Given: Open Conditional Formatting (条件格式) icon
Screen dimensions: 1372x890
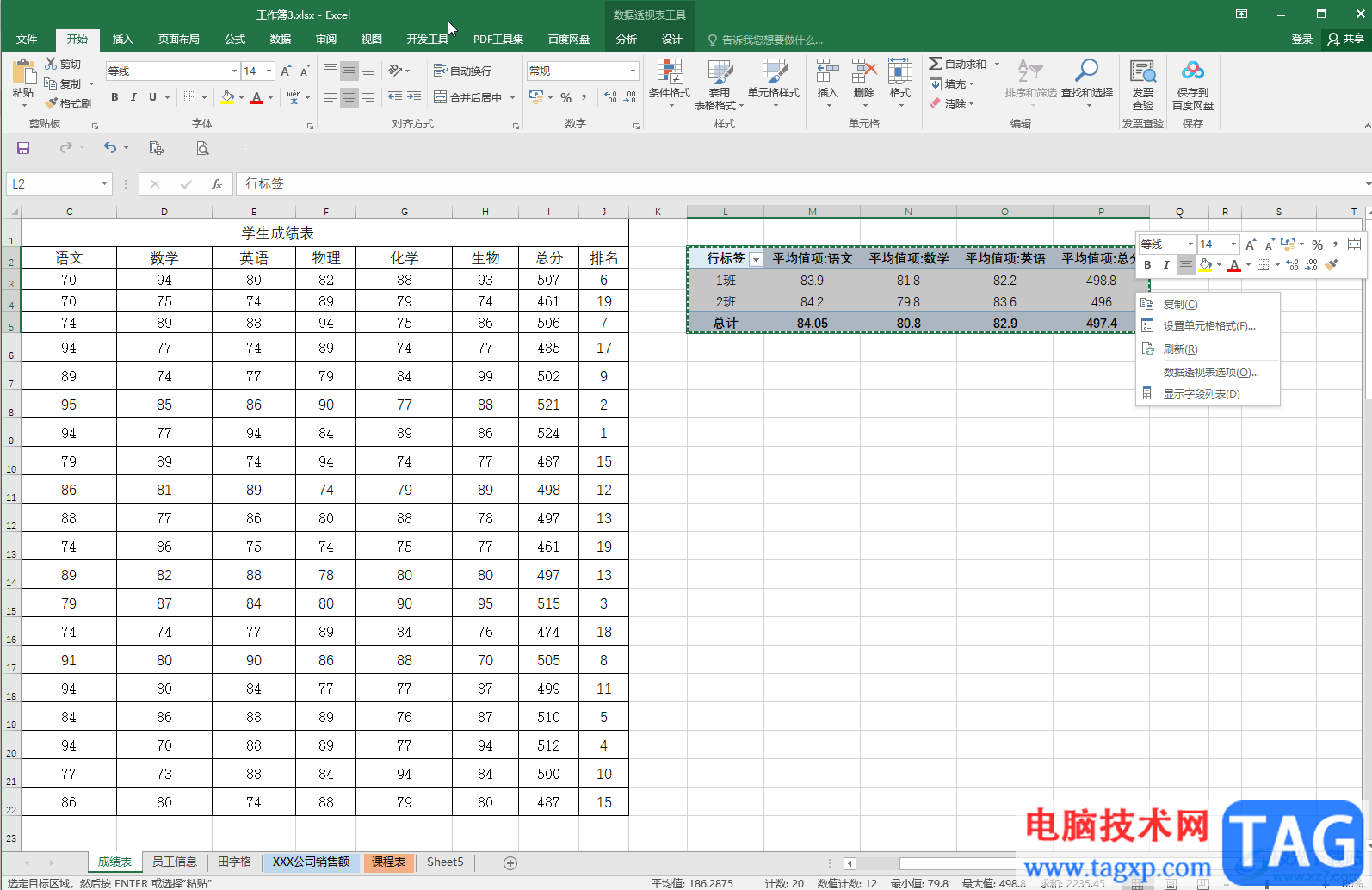Looking at the screenshot, I should tap(670, 72).
